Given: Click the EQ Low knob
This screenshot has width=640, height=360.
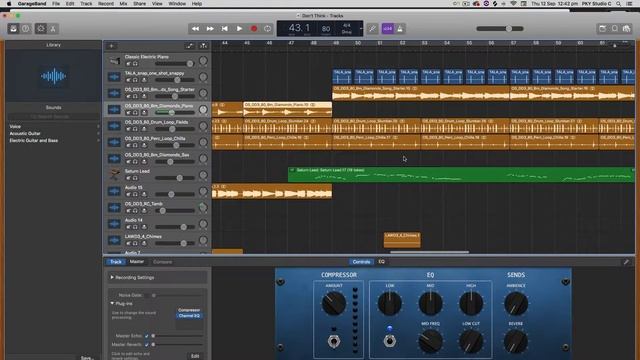Looking at the screenshot, I should click(389, 304).
